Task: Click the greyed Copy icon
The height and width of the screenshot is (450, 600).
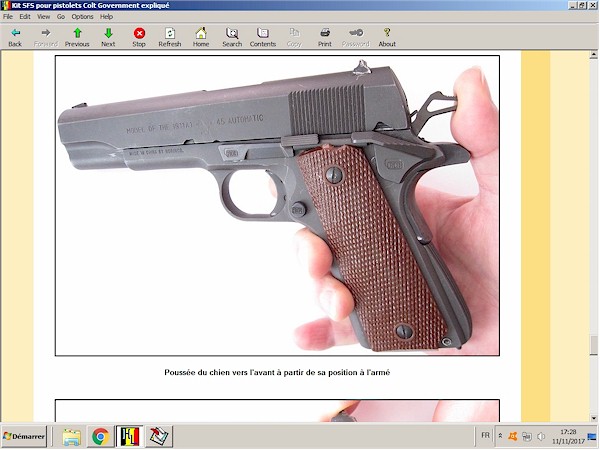Action: 294,33
